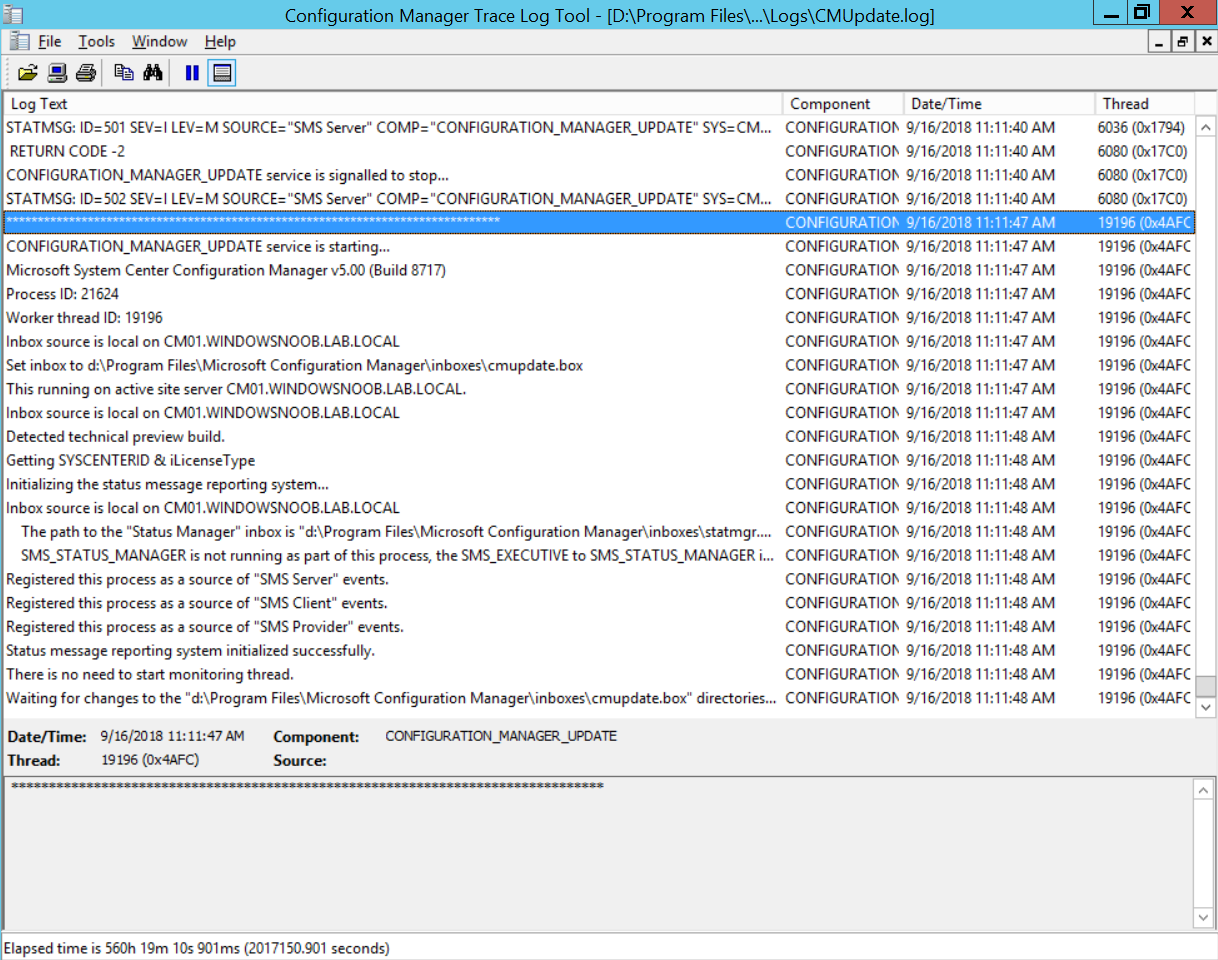Open the Tools menu

pos(97,41)
